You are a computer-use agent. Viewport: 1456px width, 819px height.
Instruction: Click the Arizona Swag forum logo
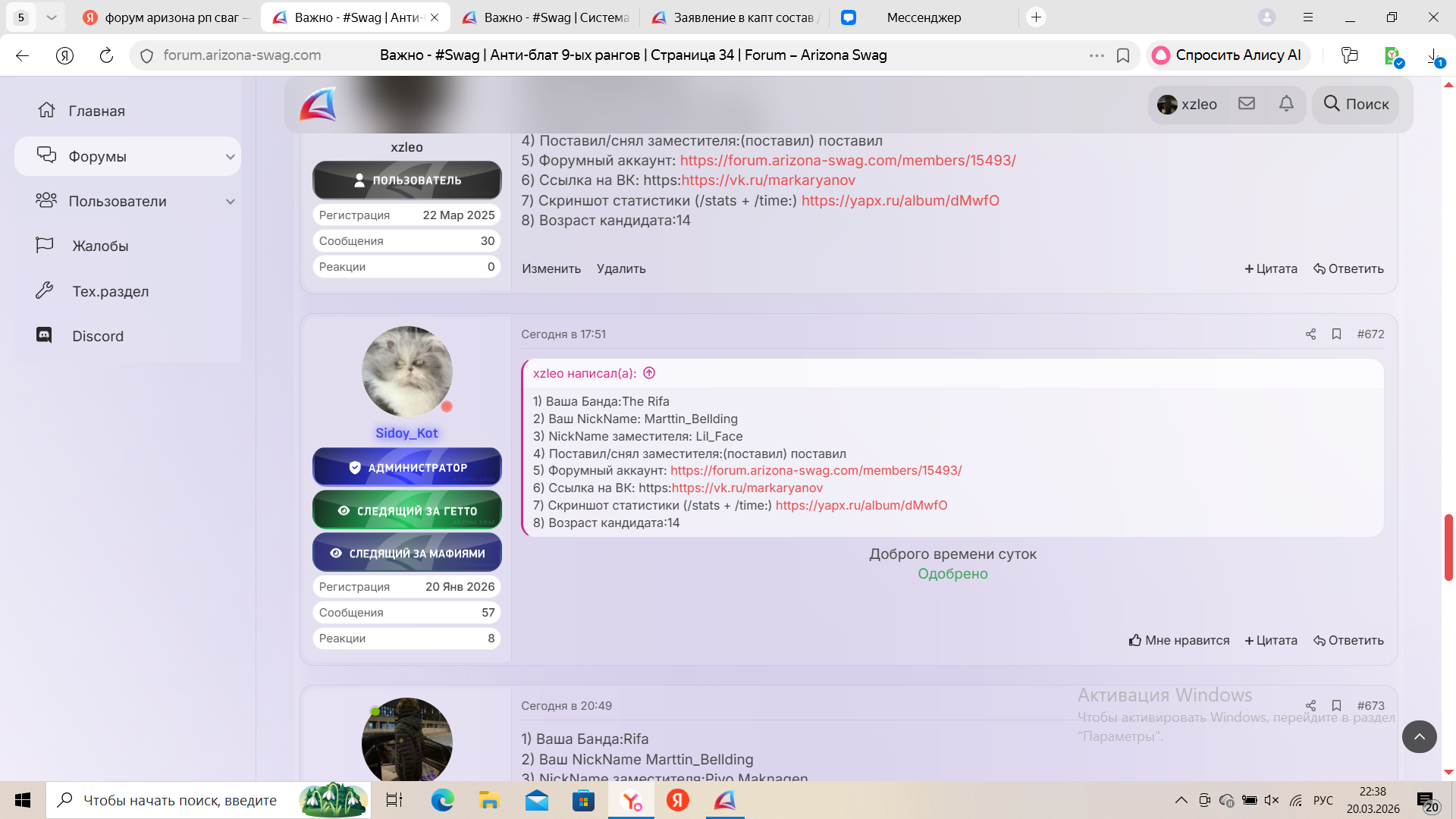tap(318, 104)
